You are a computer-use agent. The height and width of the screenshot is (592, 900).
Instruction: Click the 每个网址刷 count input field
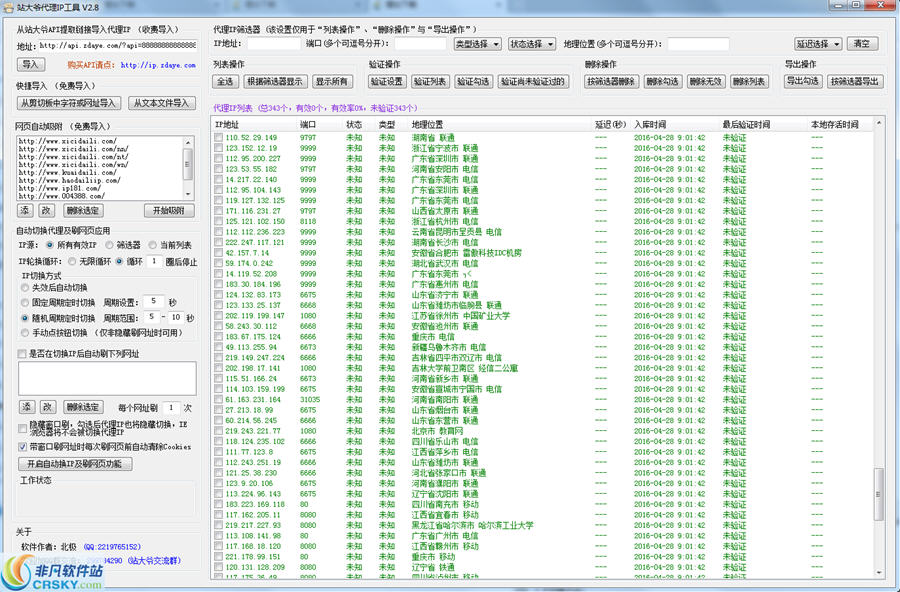coord(171,408)
